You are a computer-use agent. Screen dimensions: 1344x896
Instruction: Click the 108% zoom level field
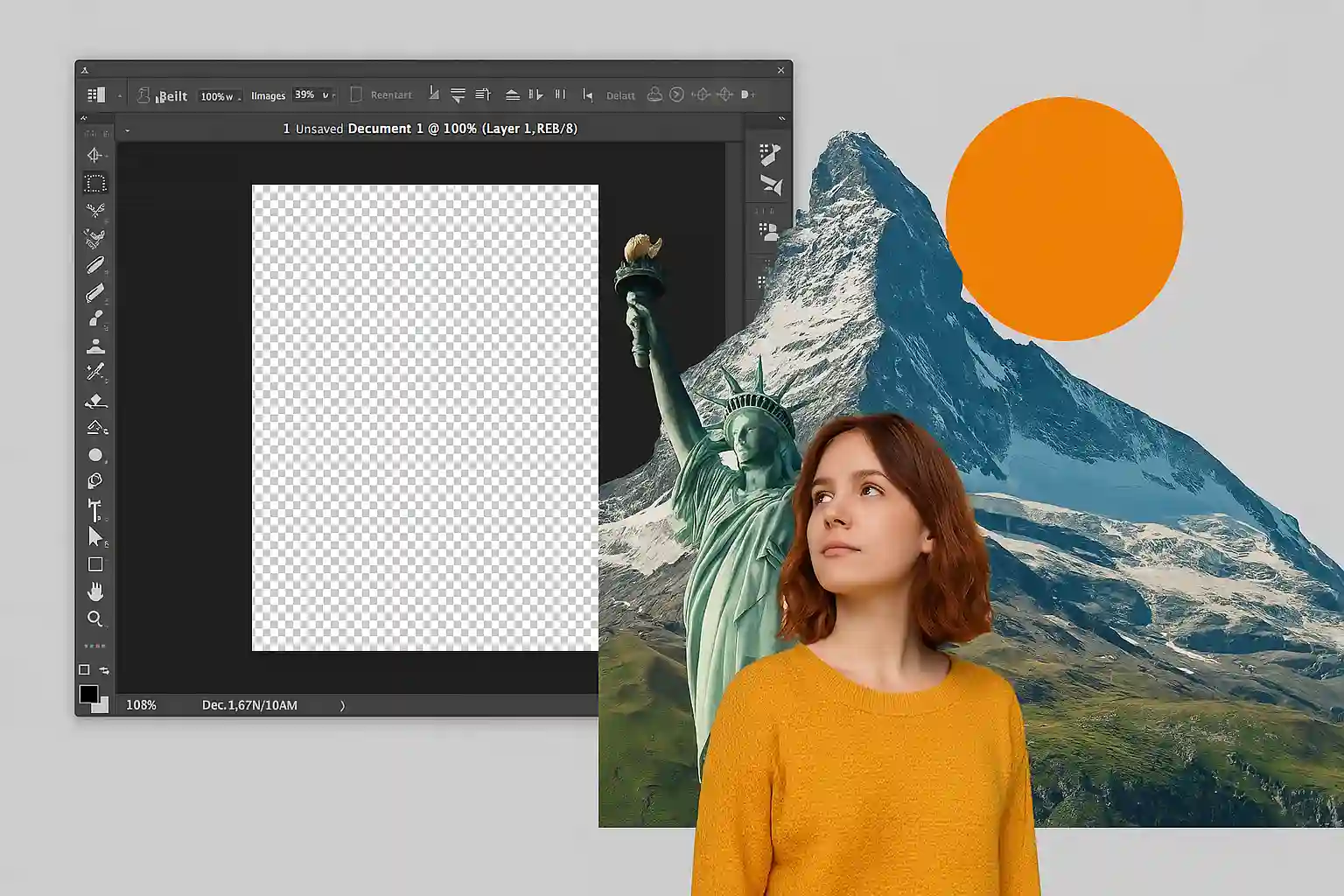pos(141,705)
